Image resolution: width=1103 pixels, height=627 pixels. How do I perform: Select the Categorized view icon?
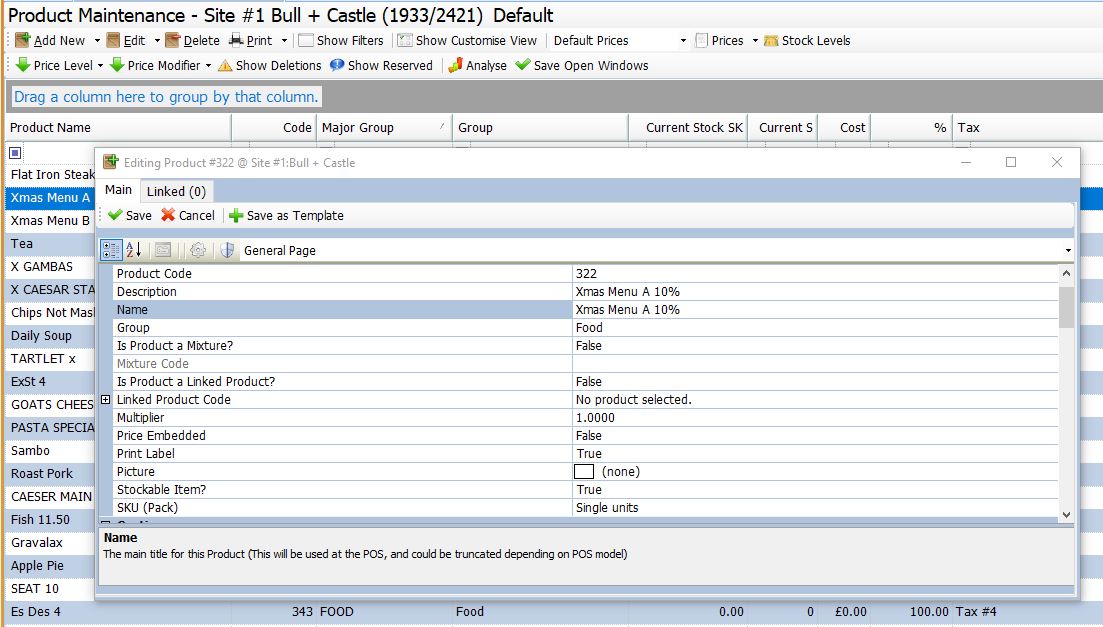coord(111,250)
